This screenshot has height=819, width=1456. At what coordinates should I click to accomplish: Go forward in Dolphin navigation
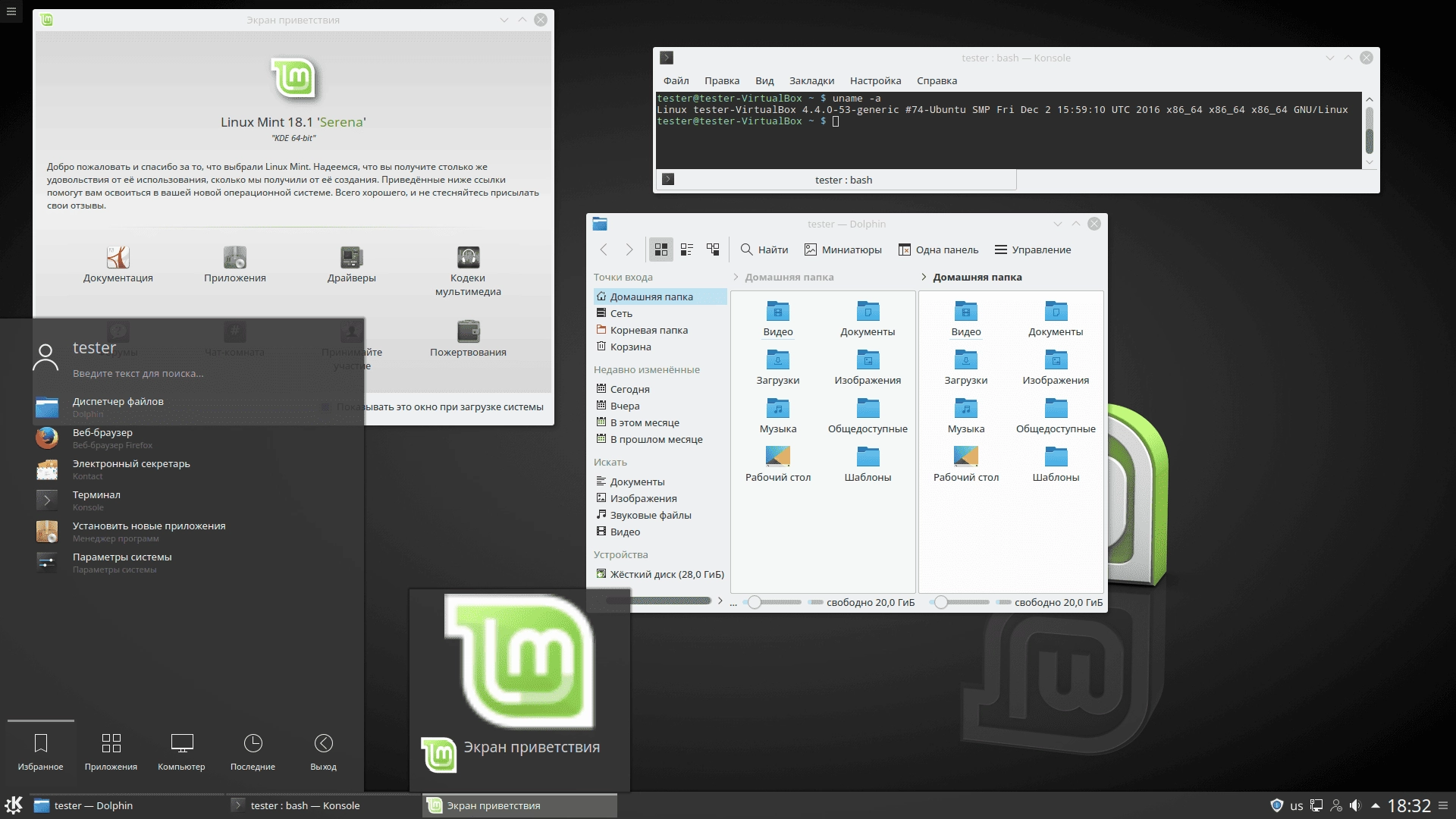coord(629,249)
